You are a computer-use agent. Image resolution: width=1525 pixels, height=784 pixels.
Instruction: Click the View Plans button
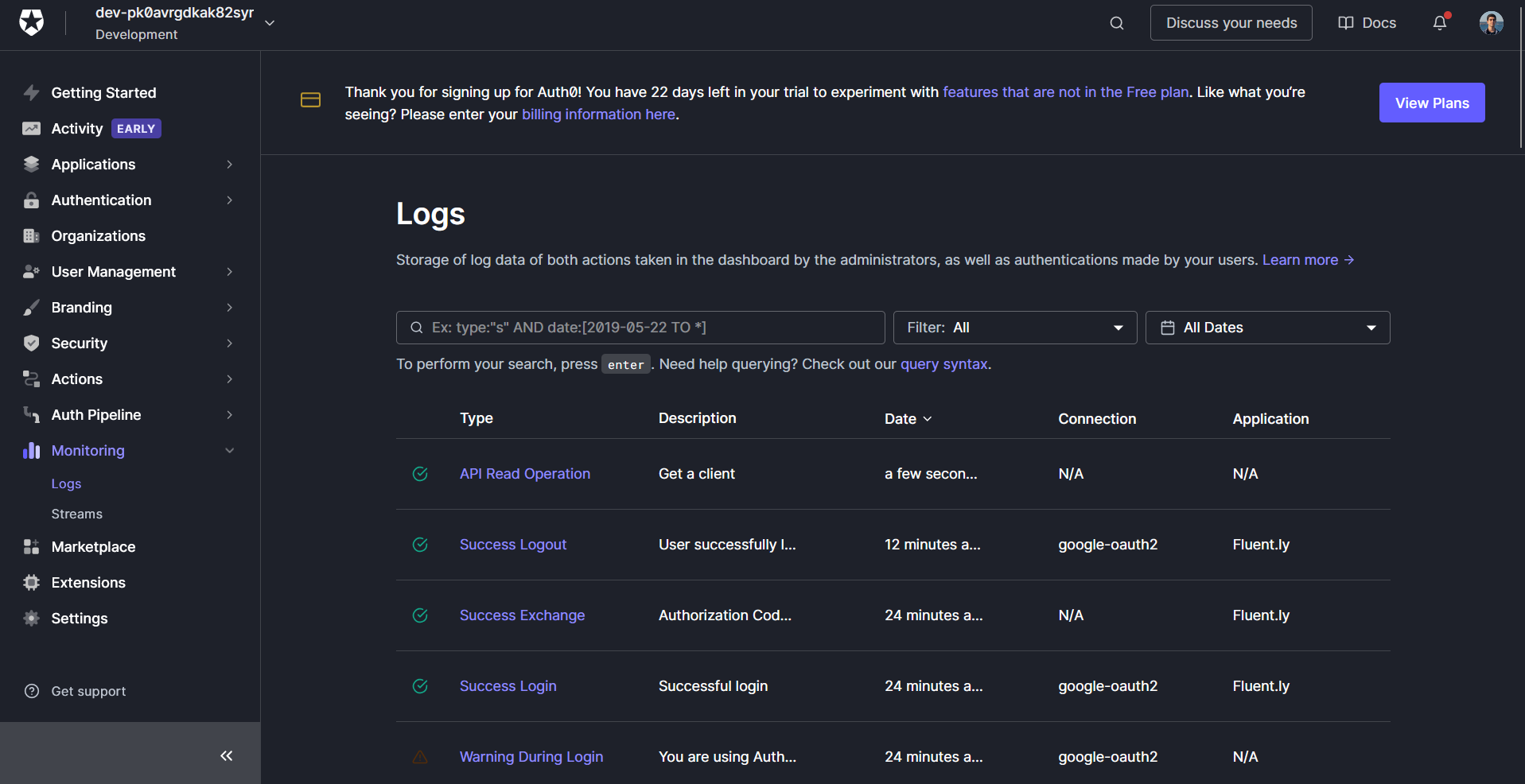(x=1431, y=103)
